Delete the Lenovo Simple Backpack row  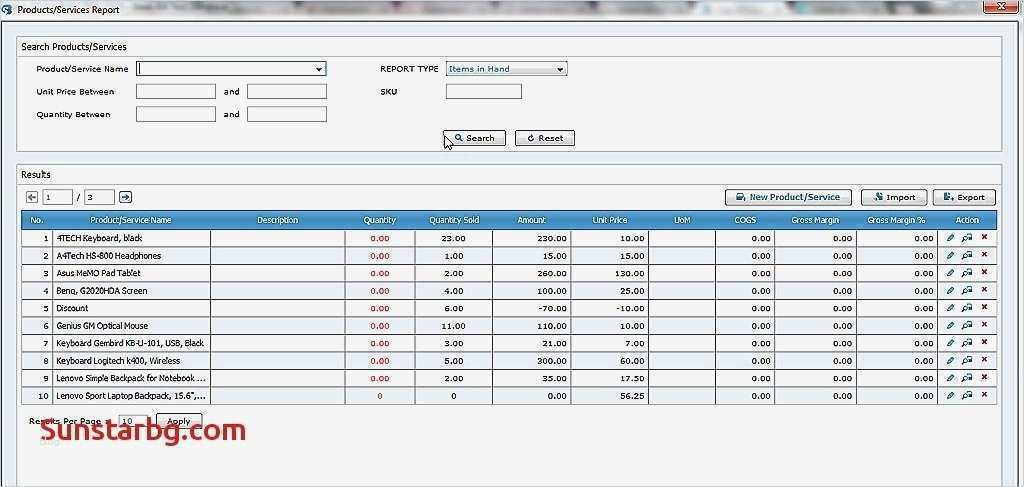point(984,377)
